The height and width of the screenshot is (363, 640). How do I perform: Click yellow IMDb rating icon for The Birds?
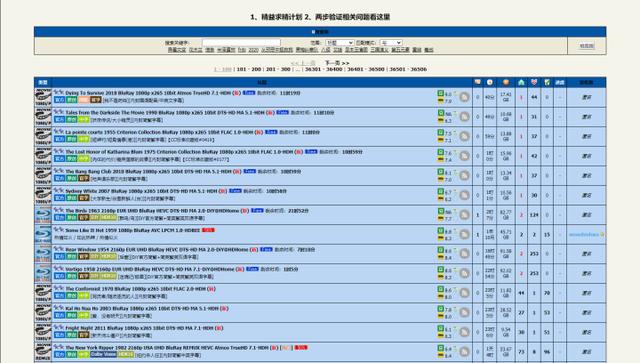tap(440, 218)
